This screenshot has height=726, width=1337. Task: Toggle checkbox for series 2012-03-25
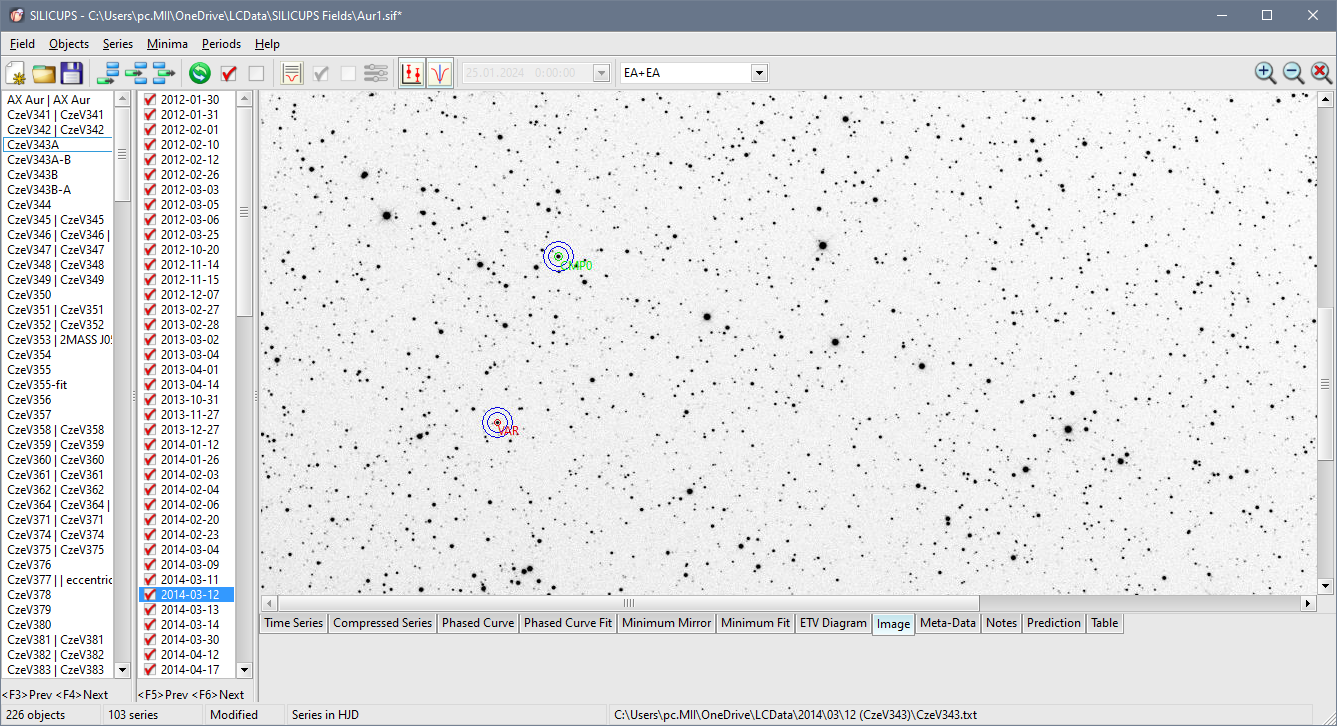click(x=150, y=235)
